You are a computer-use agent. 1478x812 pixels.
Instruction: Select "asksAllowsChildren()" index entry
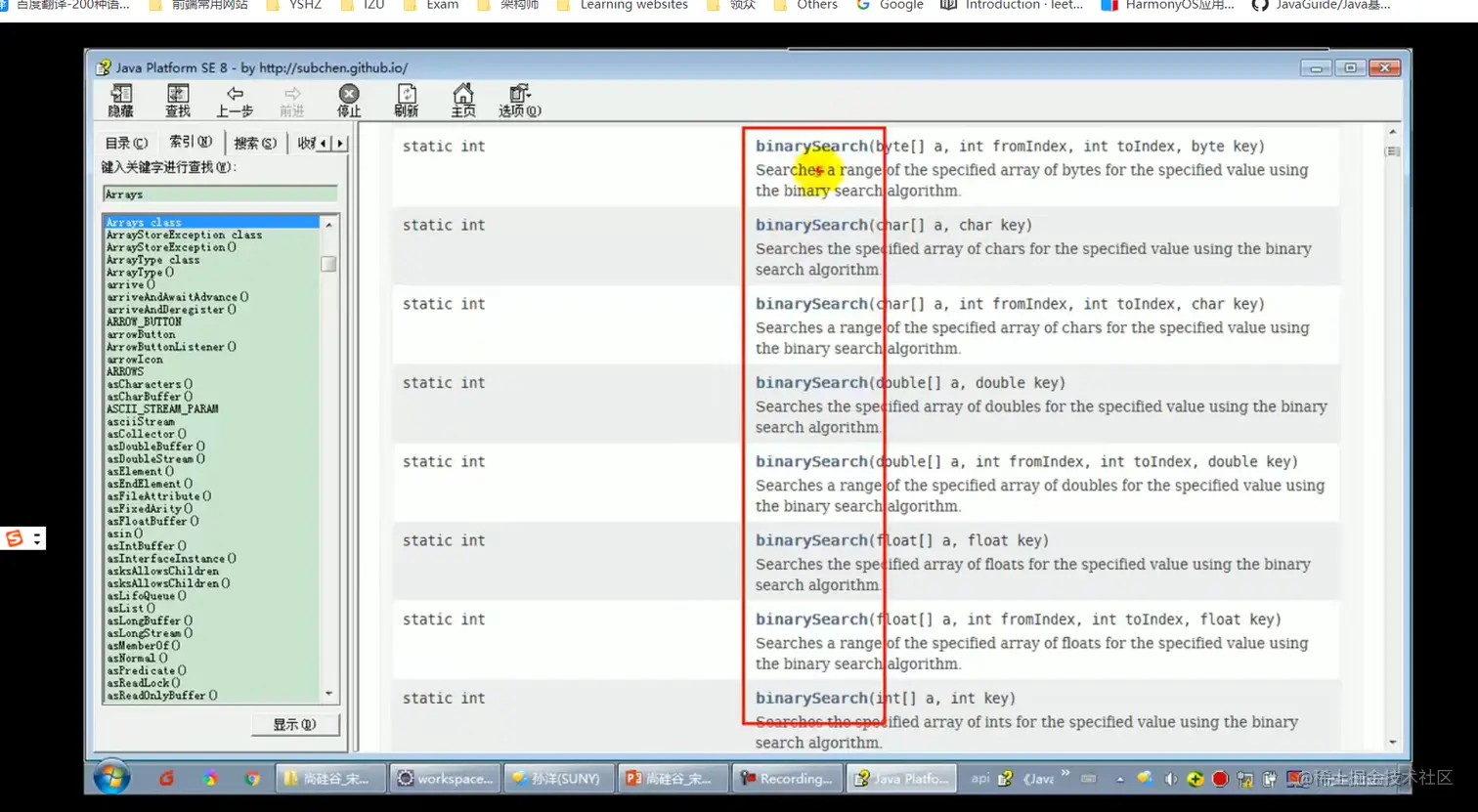click(168, 583)
